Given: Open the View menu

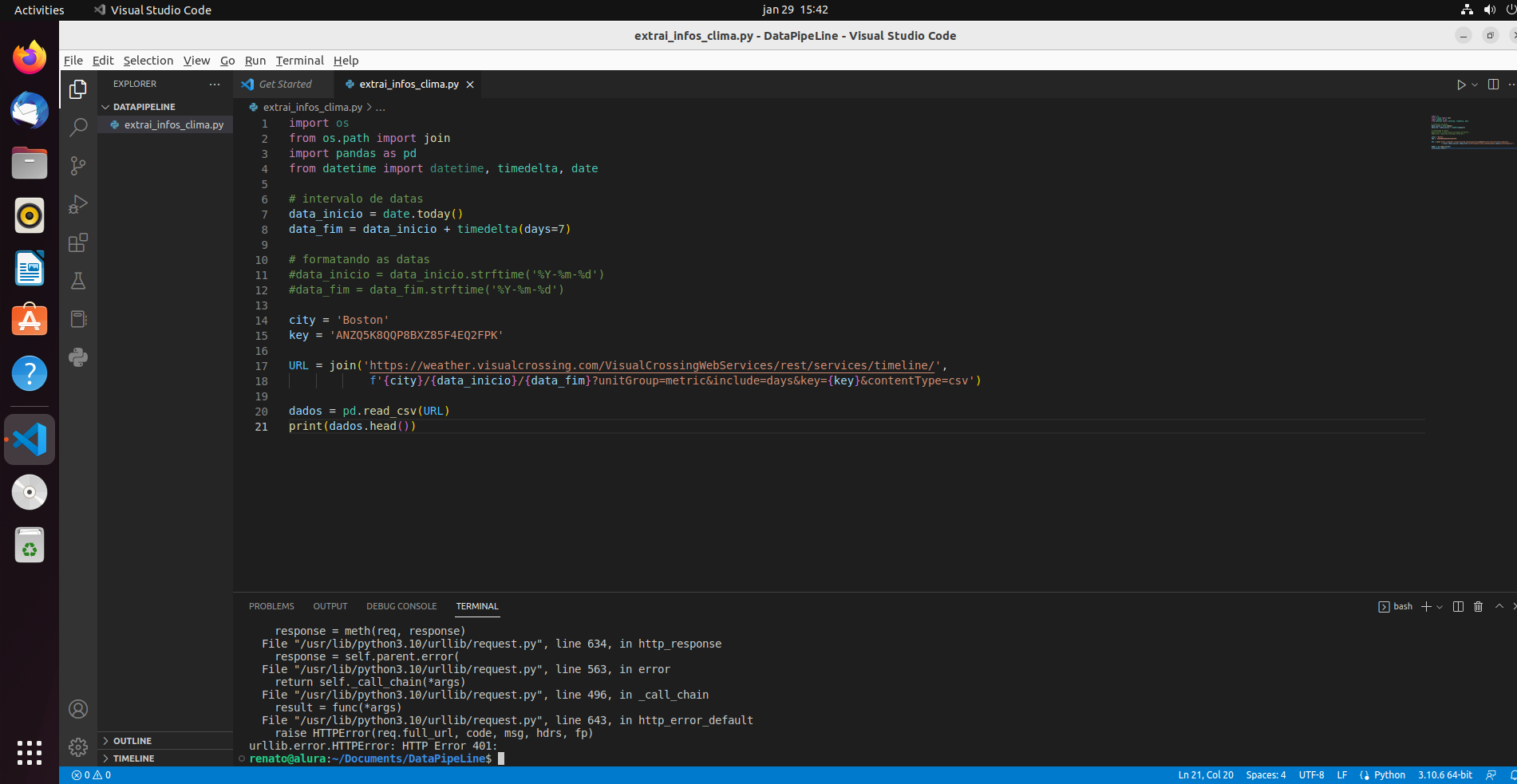Looking at the screenshot, I should coord(196,61).
